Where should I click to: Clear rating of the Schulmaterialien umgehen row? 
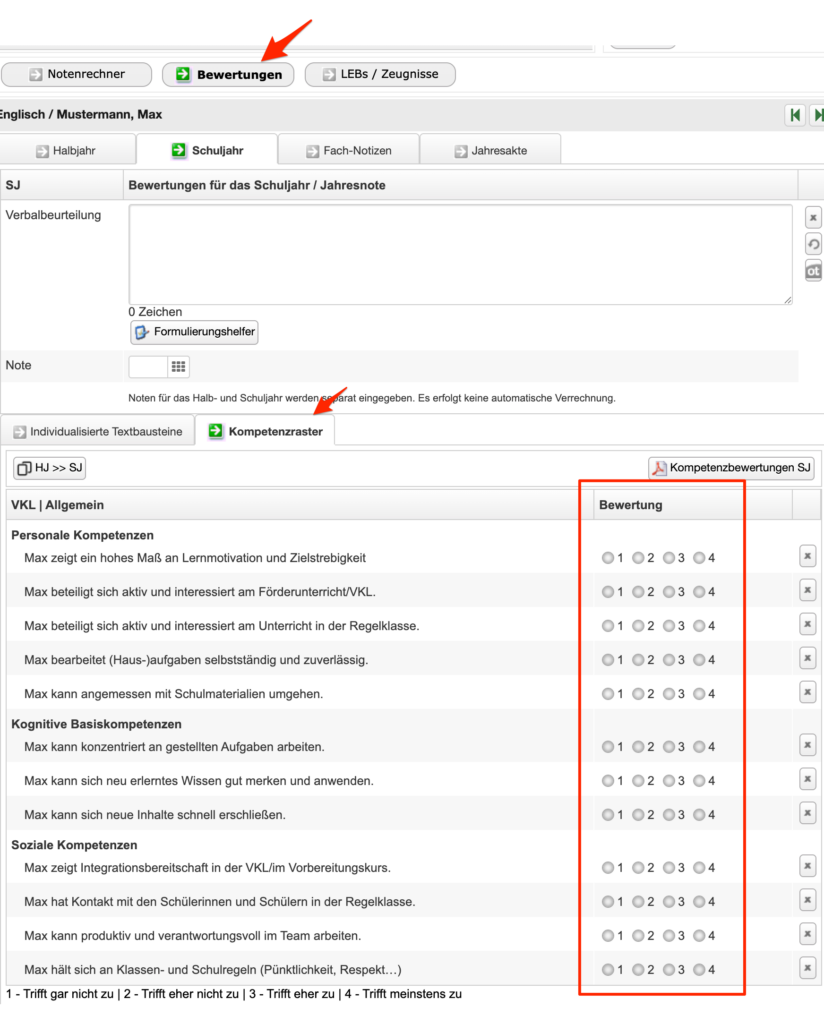click(808, 693)
